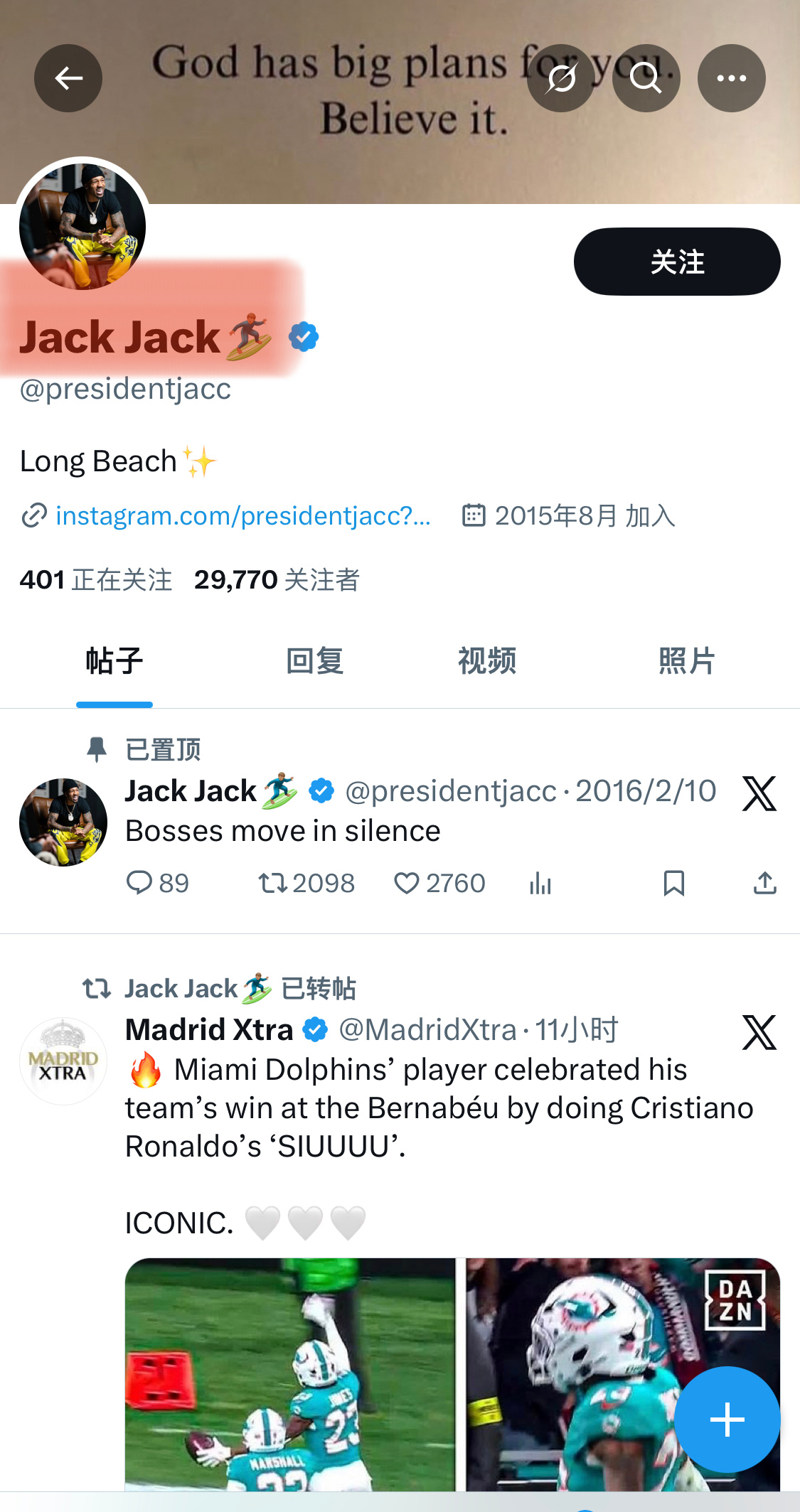Like the pinned post with 2760 likes
Image resolution: width=800 pixels, height=1512 pixels.
439,883
